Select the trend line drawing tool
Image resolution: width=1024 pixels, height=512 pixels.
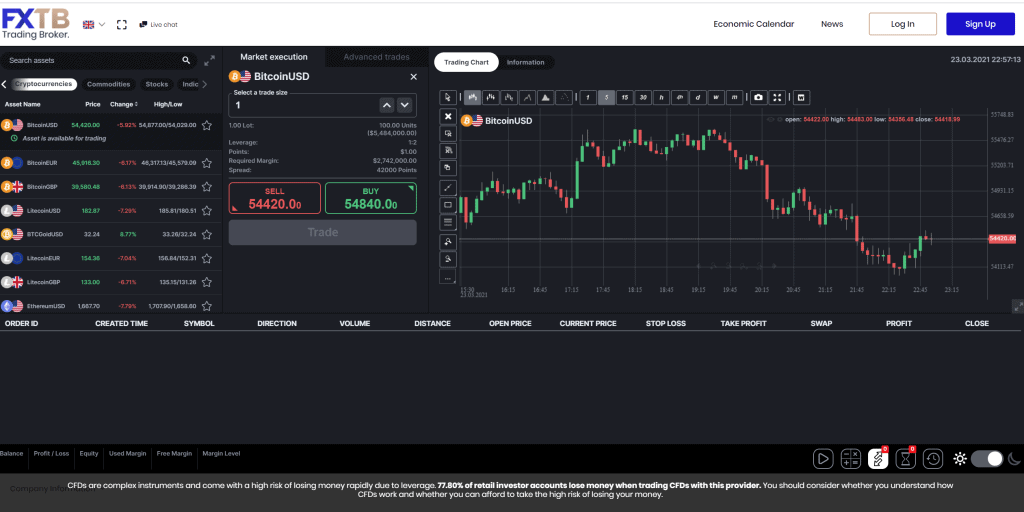point(447,187)
